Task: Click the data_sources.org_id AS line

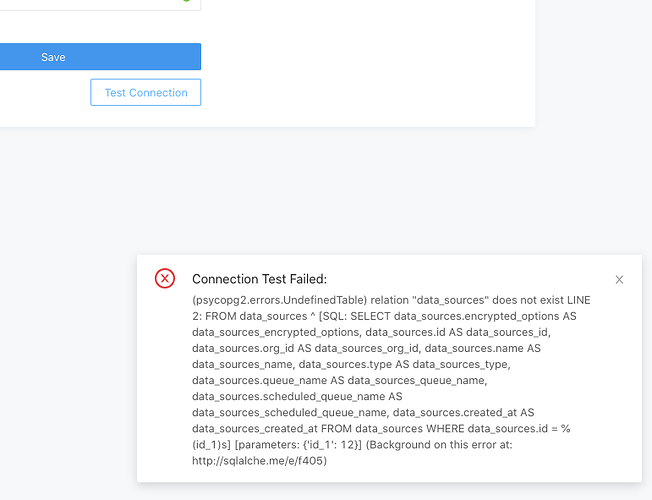Action: pos(366,348)
